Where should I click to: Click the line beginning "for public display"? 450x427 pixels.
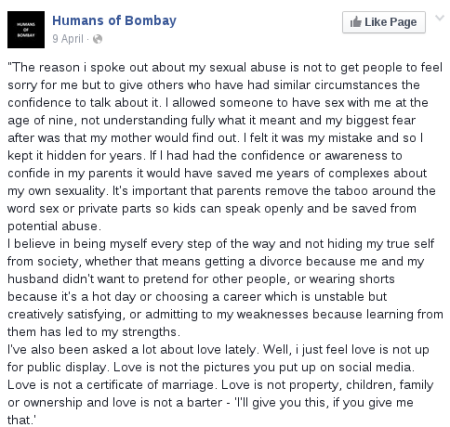point(211,367)
